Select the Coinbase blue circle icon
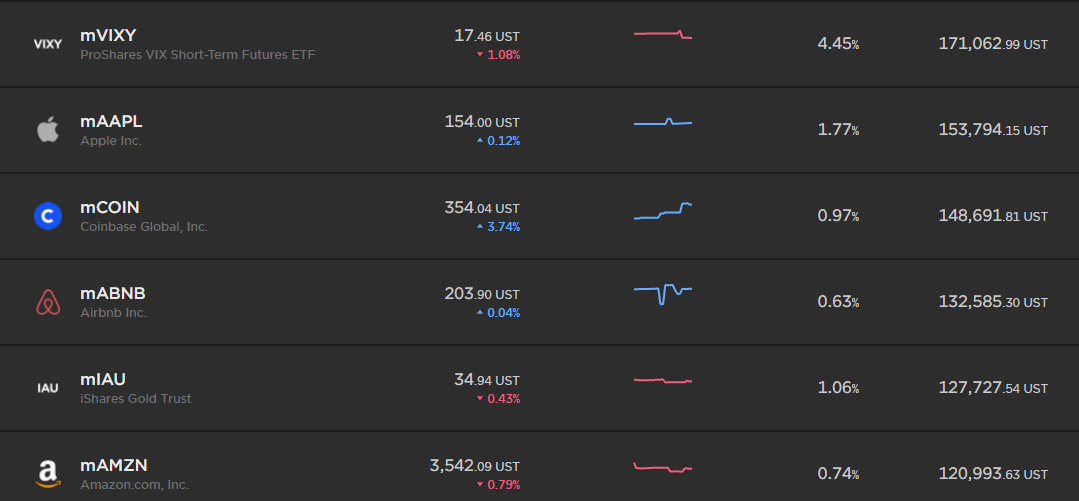The image size is (1079, 501). (x=47, y=216)
